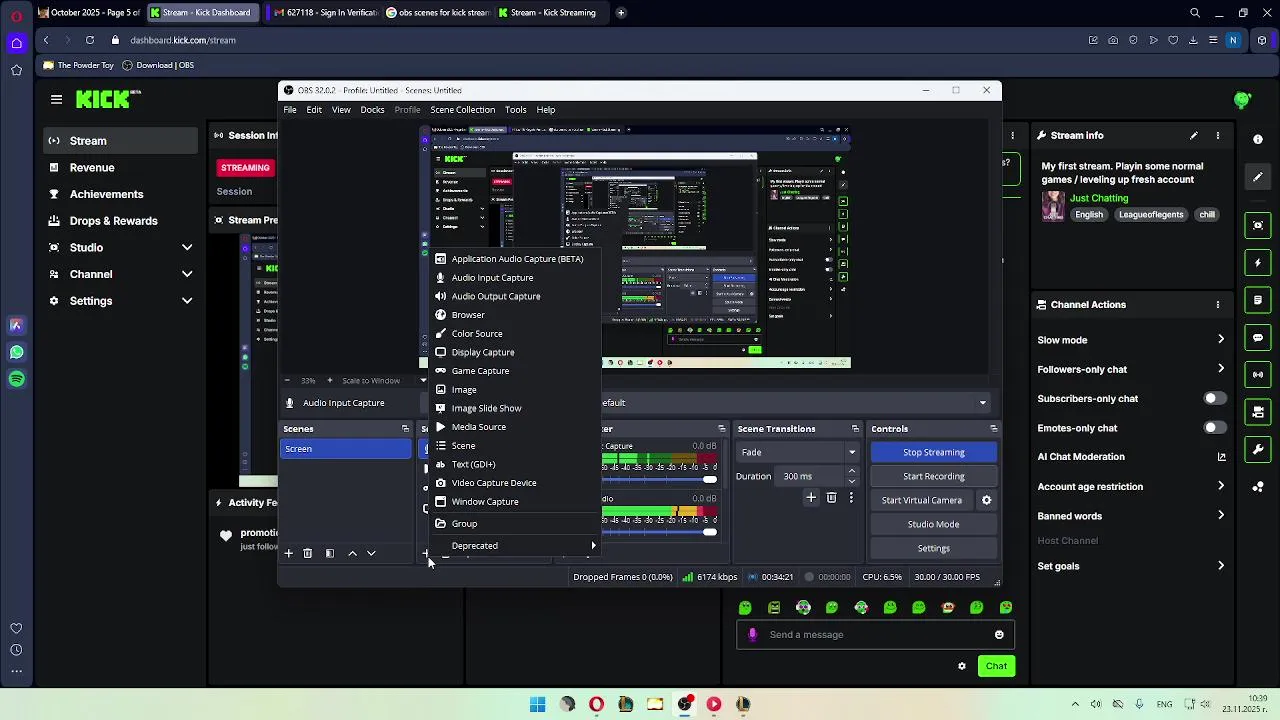This screenshot has width=1280, height=720.
Task: Open OBS Settings from Controls dock
Action: [x=934, y=548]
